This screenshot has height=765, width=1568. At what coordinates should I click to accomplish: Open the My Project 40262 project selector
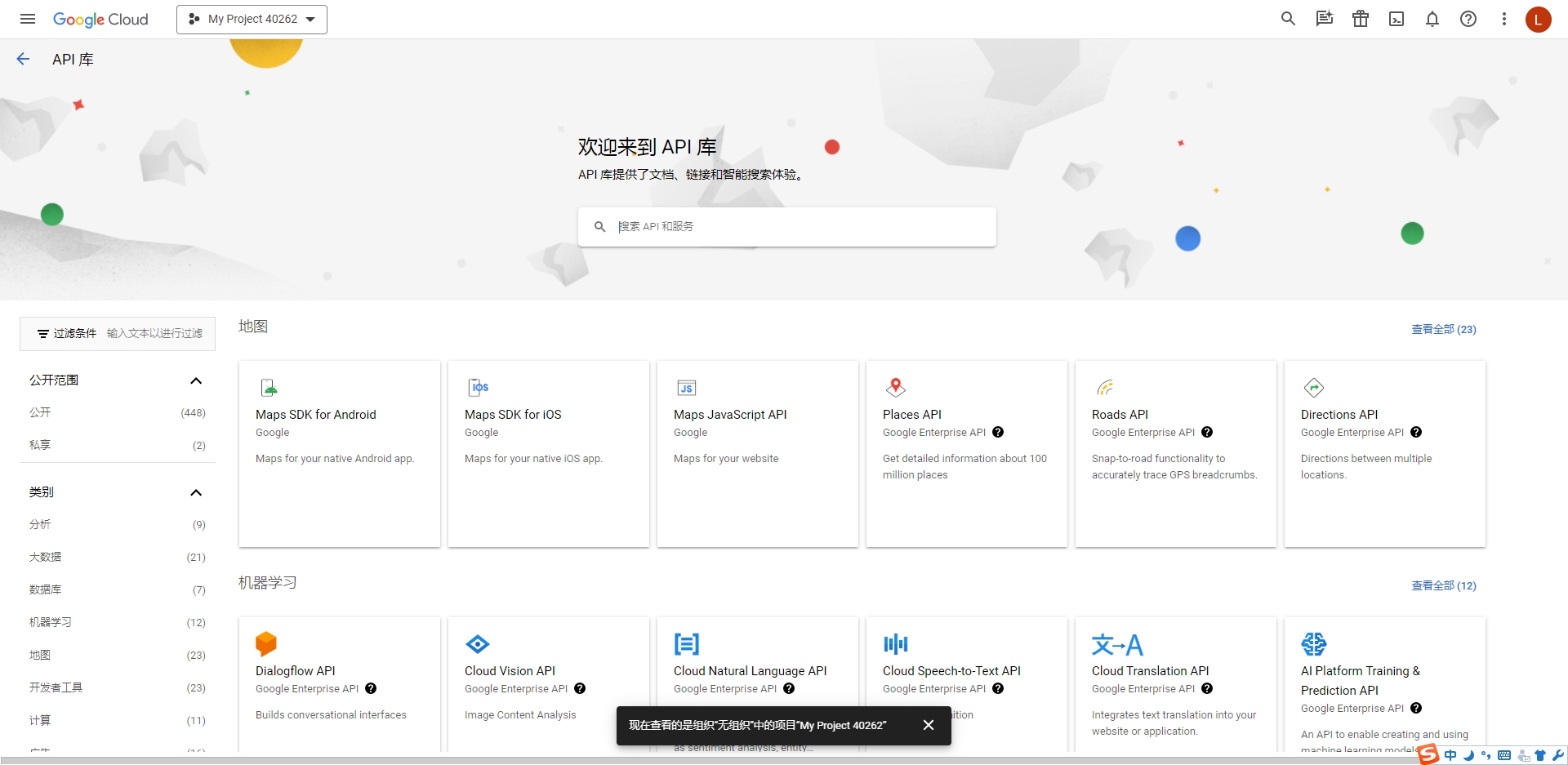pyautogui.click(x=252, y=20)
